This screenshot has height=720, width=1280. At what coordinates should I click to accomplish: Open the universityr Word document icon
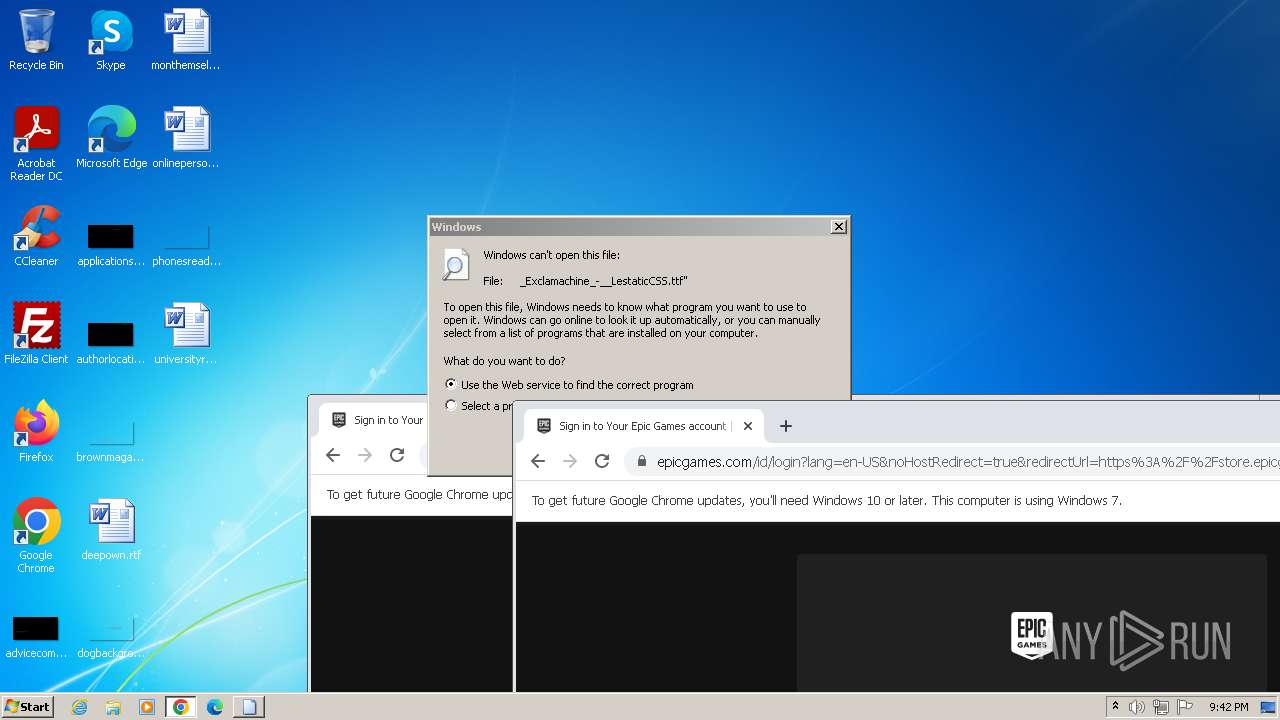(186, 334)
